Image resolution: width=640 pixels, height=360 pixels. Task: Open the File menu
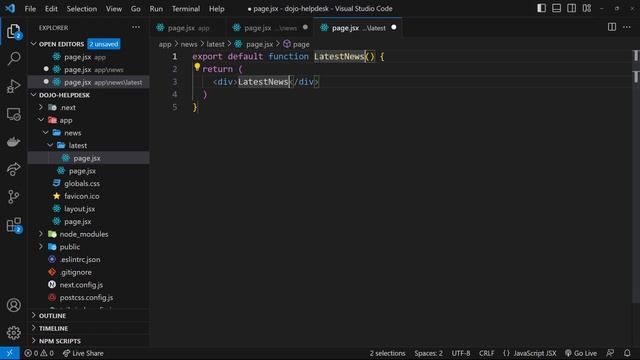[30, 9]
